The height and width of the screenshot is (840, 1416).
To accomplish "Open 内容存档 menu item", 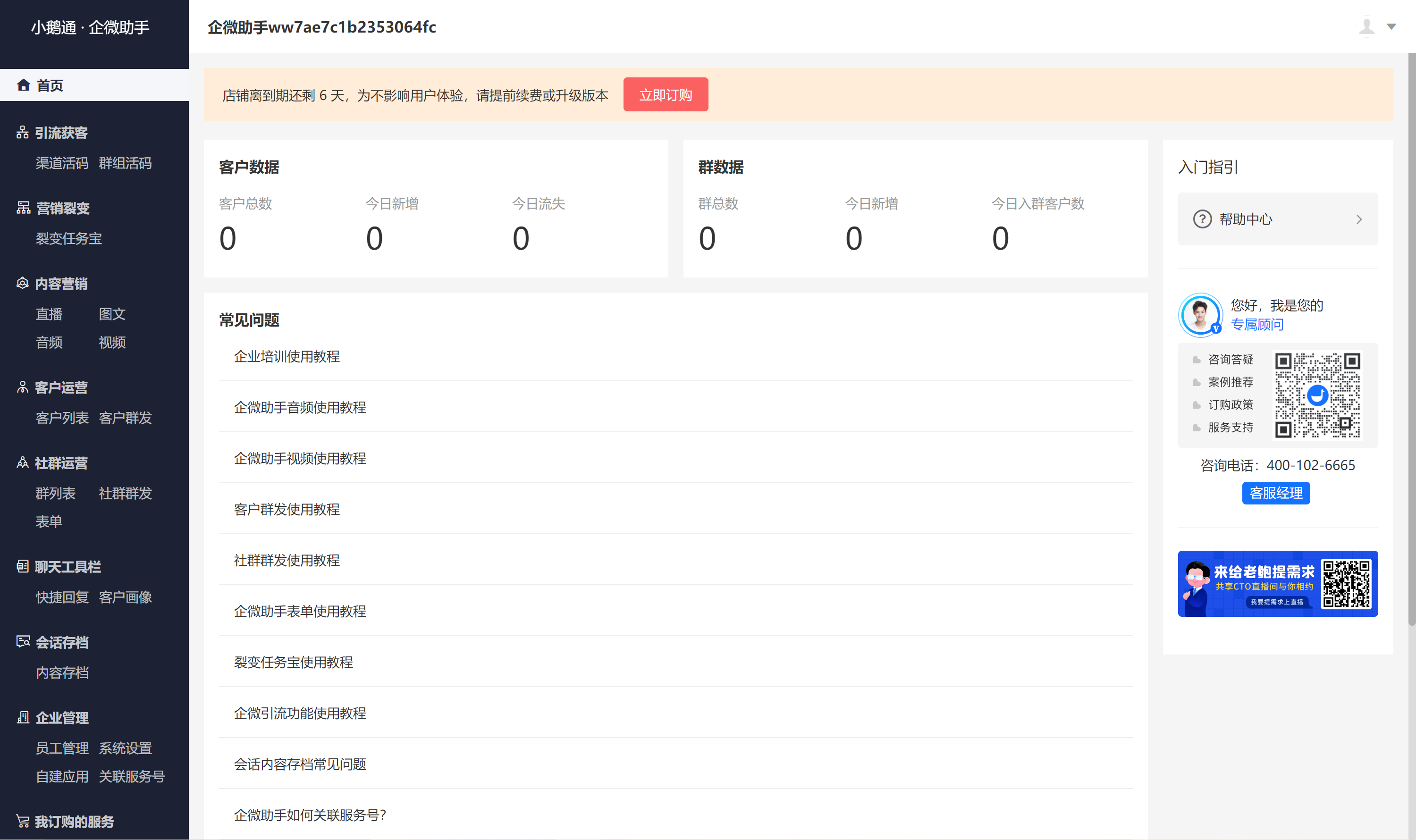I will [x=62, y=672].
